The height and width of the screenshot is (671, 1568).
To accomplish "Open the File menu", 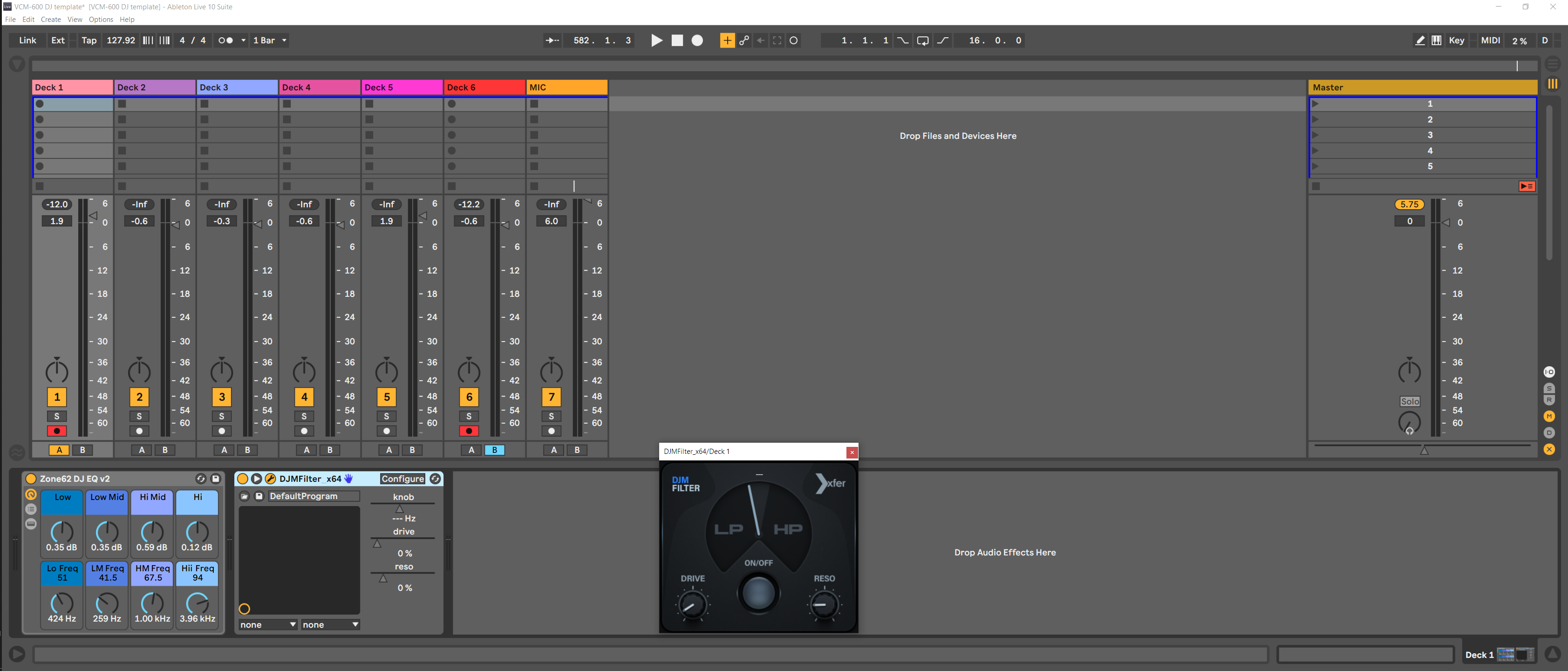I will pyautogui.click(x=10, y=20).
